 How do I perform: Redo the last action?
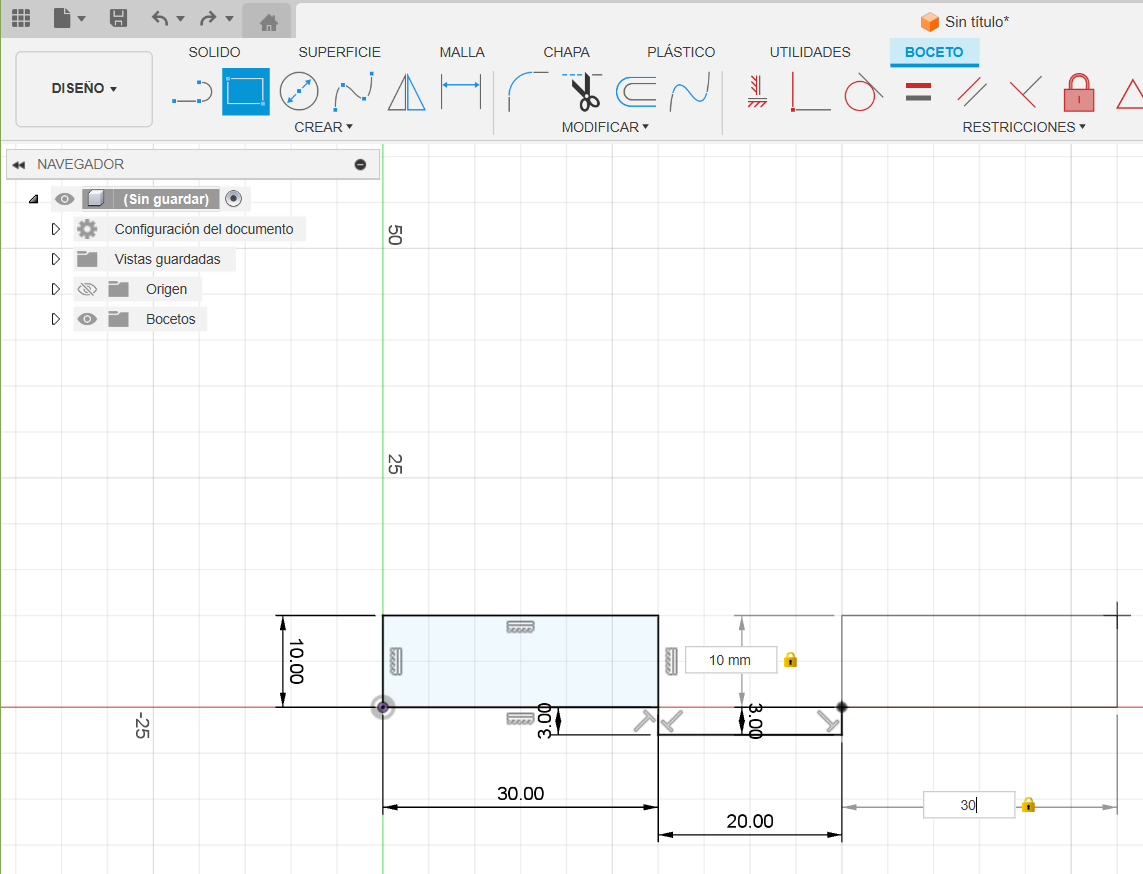208,18
